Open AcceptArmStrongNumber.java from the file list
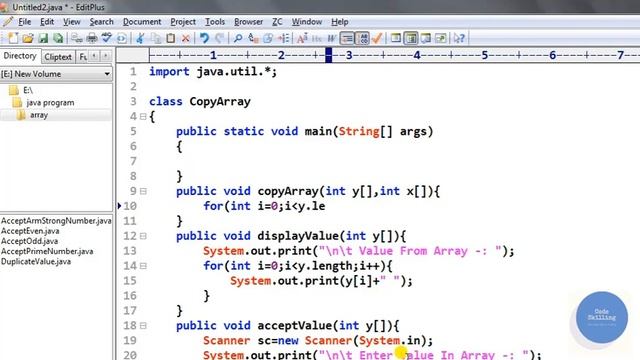This screenshot has height=360, width=640. pos(56,221)
